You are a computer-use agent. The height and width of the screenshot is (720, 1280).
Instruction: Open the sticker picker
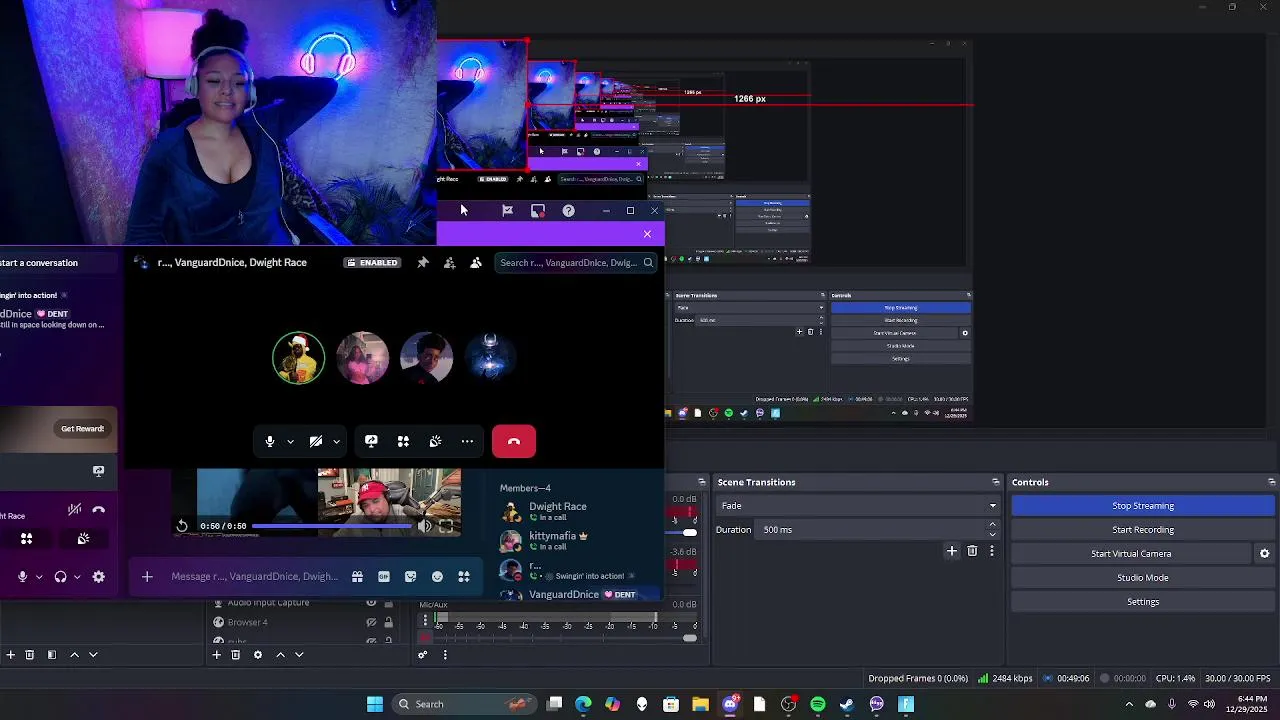point(410,576)
